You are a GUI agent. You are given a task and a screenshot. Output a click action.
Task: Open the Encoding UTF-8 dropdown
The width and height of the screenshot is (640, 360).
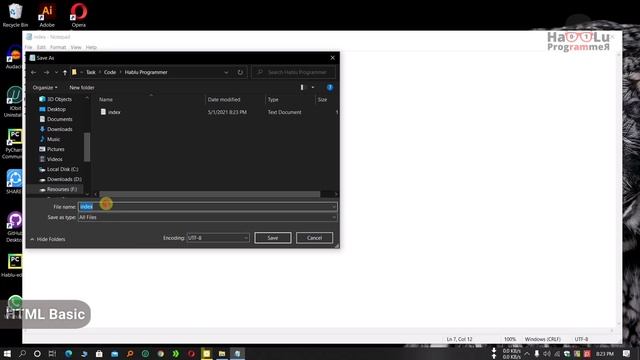click(218, 238)
